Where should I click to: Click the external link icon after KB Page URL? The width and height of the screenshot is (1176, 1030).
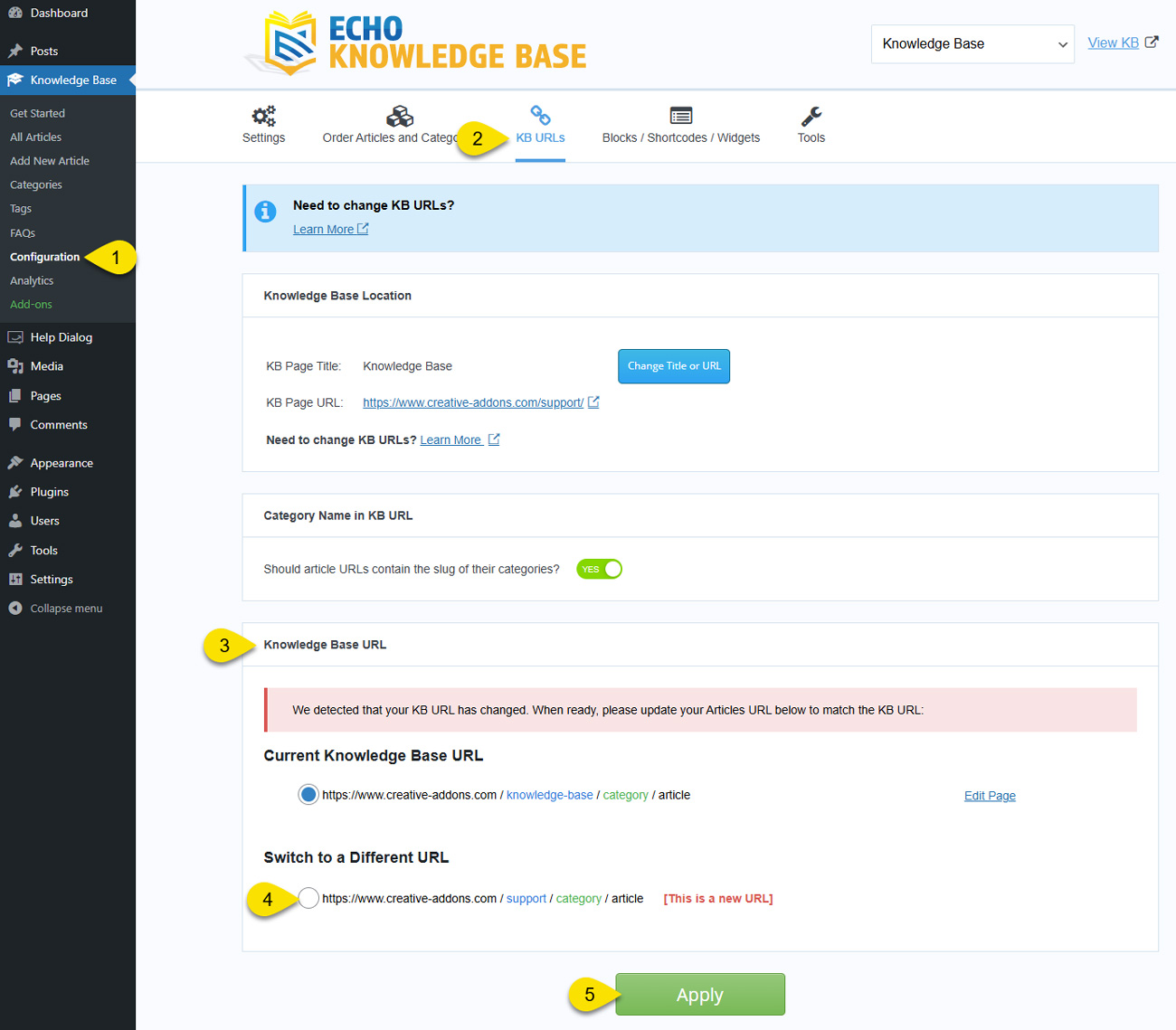593,402
